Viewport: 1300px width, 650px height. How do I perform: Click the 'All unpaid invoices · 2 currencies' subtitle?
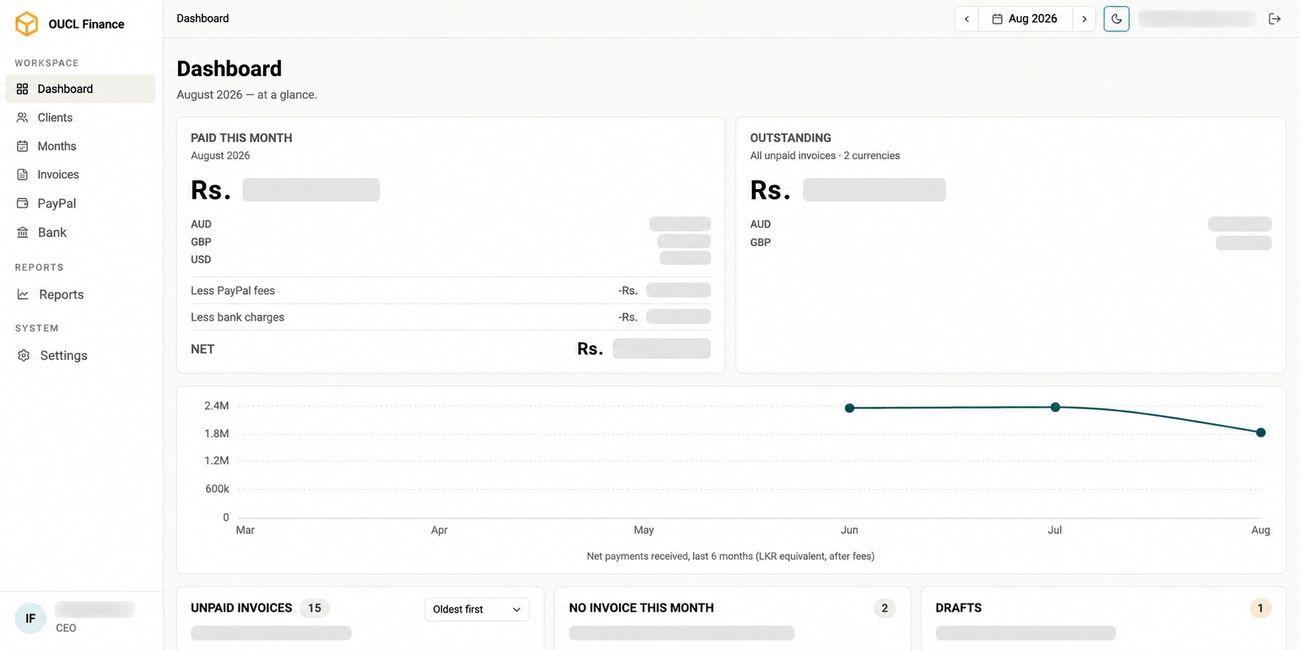pos(825,156)
